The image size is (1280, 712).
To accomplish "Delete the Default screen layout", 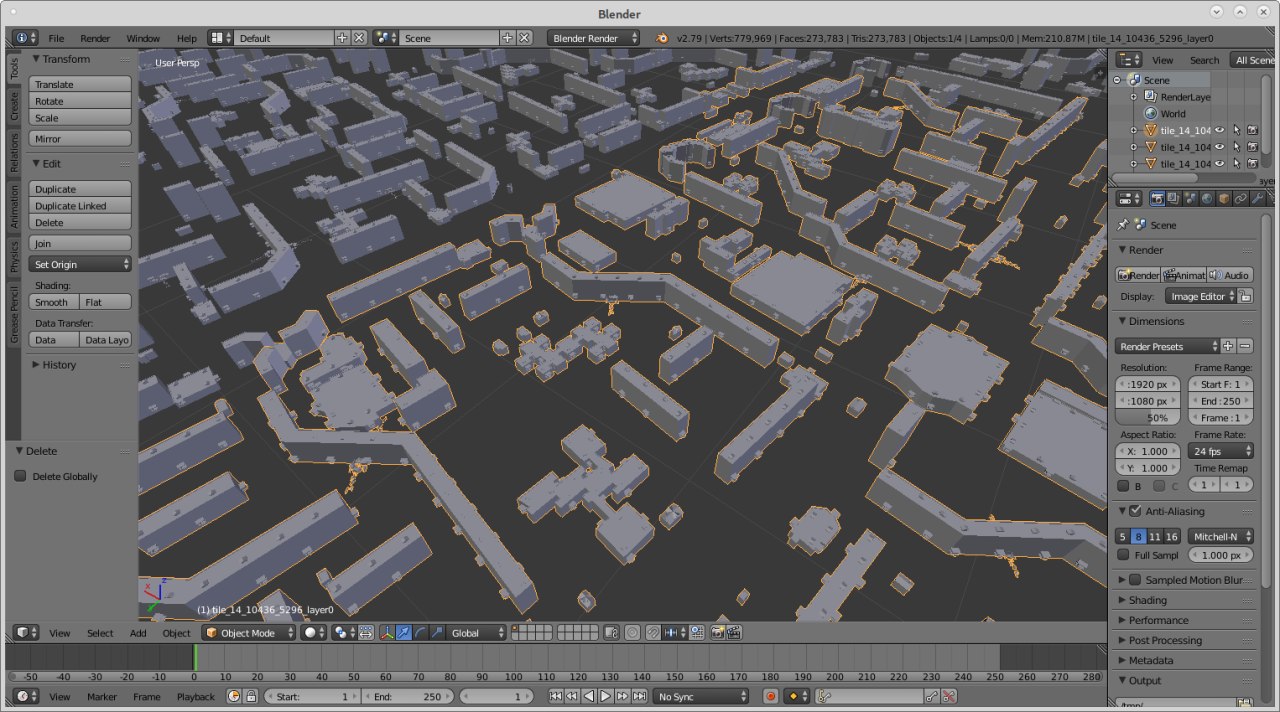I will [x=359, y=38].
